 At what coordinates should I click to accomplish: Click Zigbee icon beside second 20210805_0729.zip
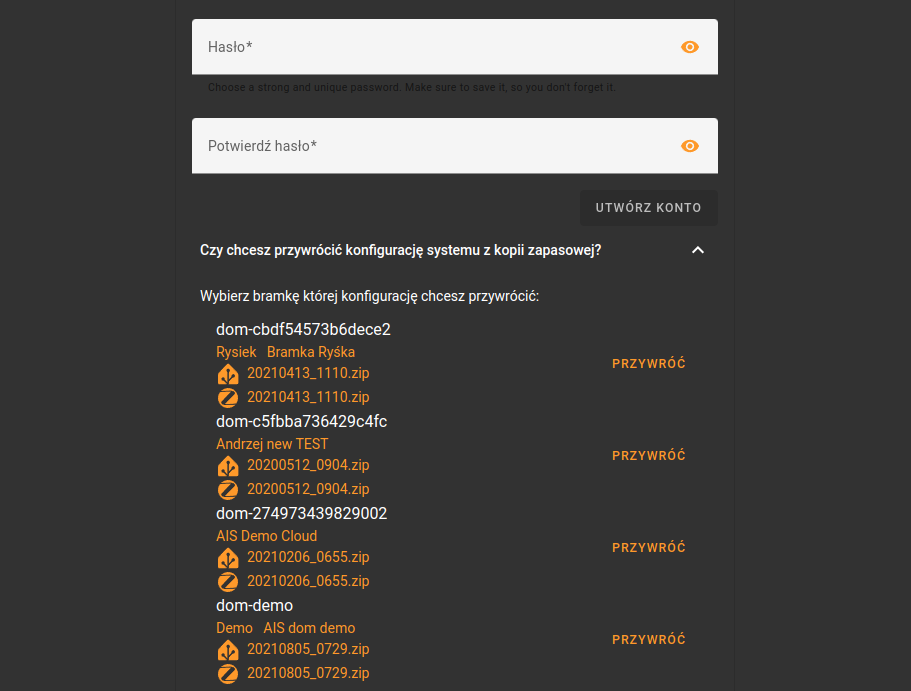[x=228, y=674]
